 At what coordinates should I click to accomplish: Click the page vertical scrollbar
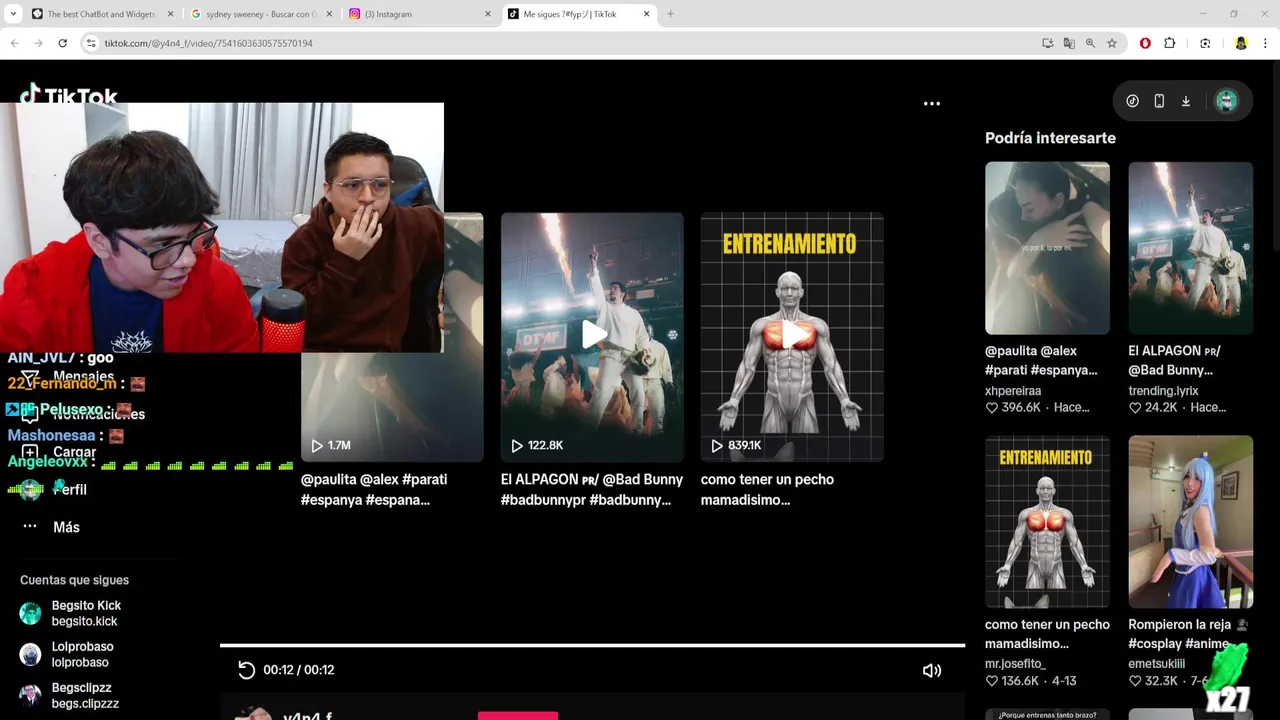pos(1274,390)
